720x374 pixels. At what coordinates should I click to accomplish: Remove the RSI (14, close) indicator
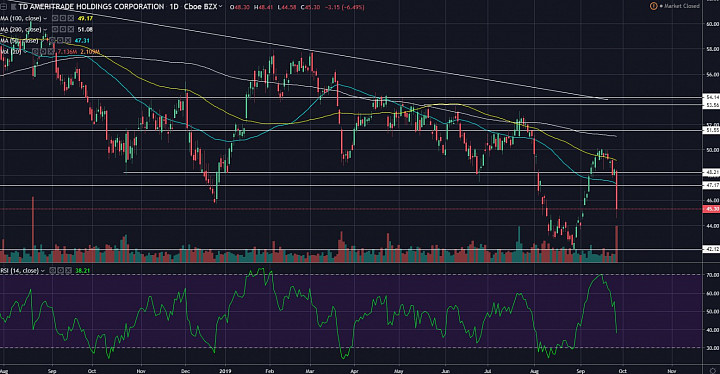[x=68, y=271]
